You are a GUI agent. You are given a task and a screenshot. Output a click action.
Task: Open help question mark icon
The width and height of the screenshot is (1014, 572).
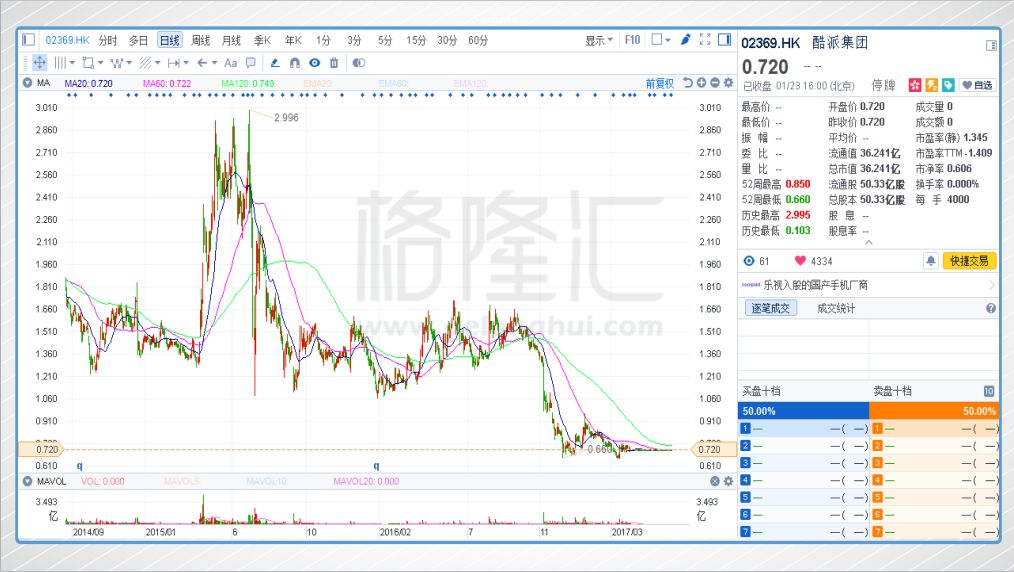[991, 308]
